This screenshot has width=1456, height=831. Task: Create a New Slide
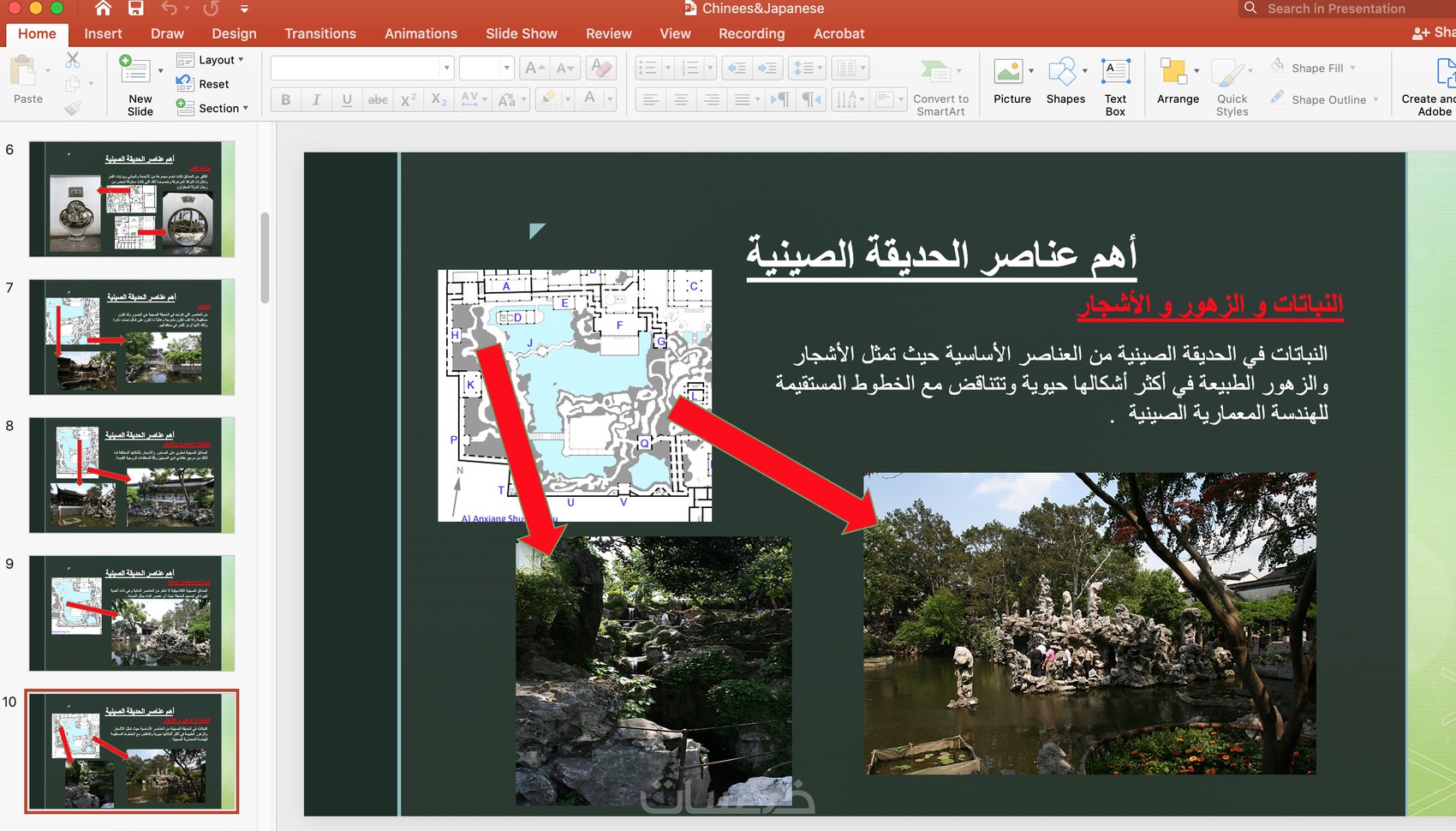[138, 81]
